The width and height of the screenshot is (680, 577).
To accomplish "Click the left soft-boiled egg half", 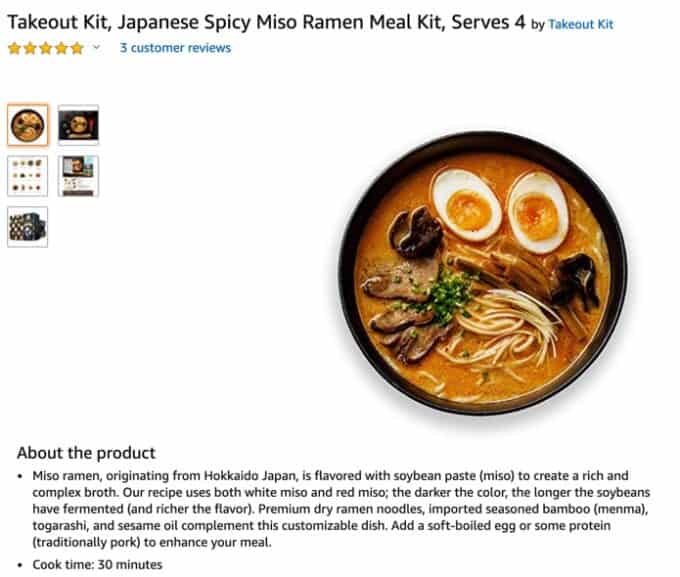I will [466, 204].
